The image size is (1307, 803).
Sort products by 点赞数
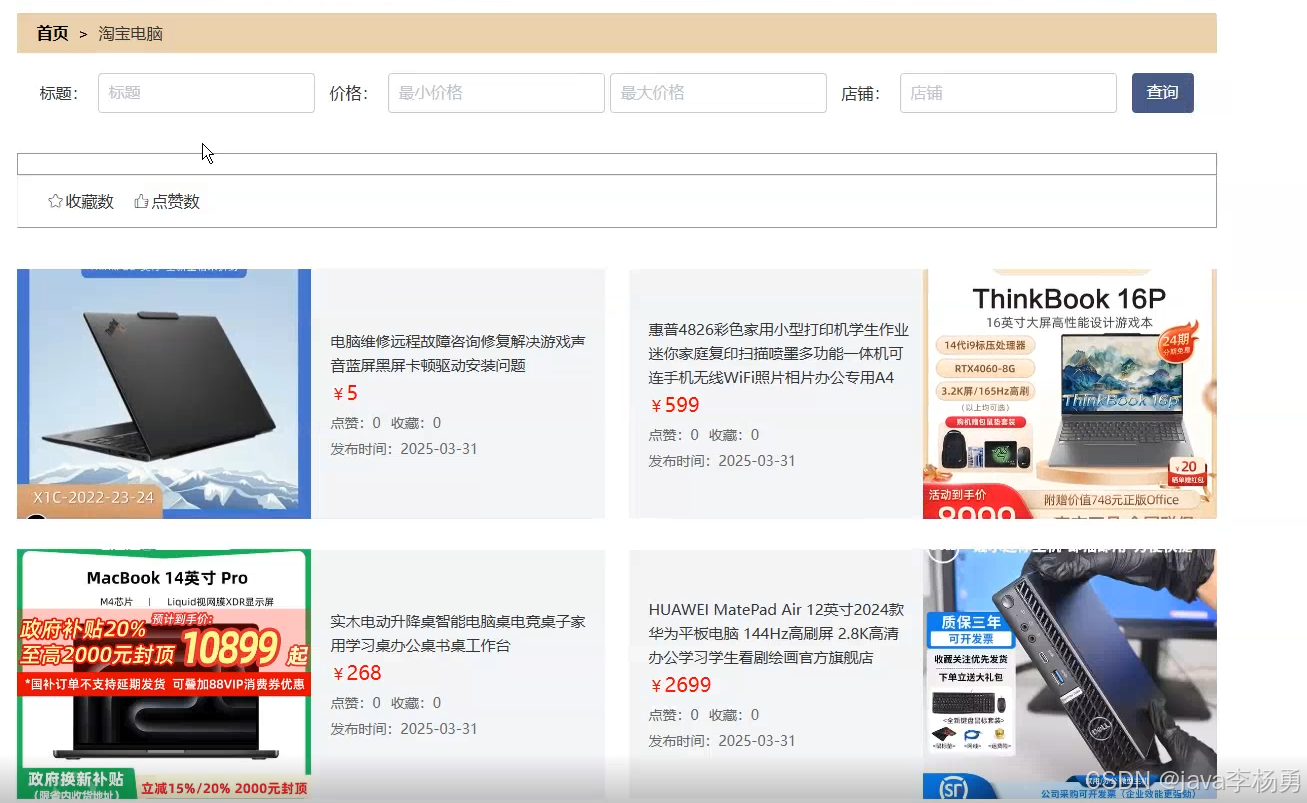167,201
